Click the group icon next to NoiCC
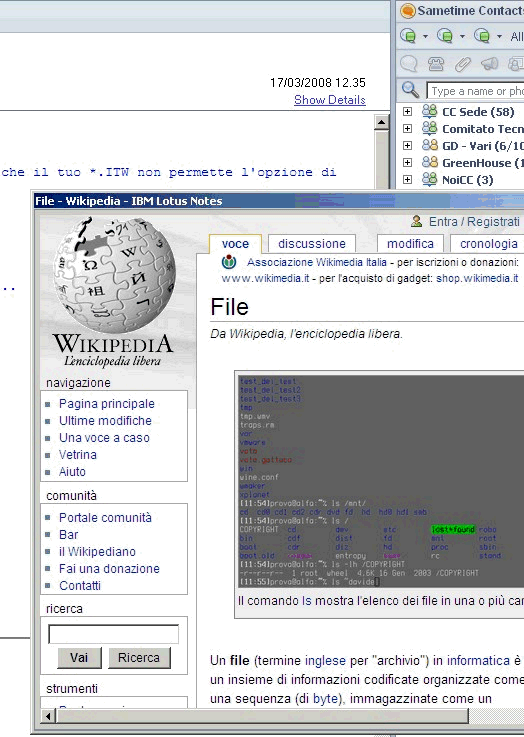This screenshot has width=524, height=737. coord(430,179)
